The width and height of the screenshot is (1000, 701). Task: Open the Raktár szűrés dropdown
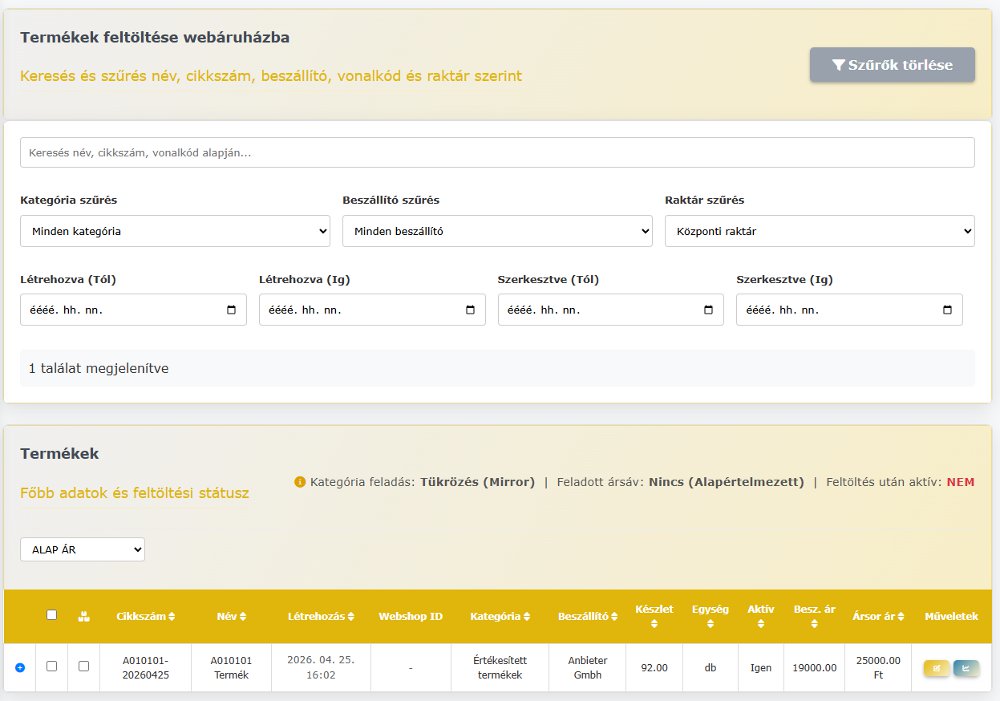[x=819, y=231]
